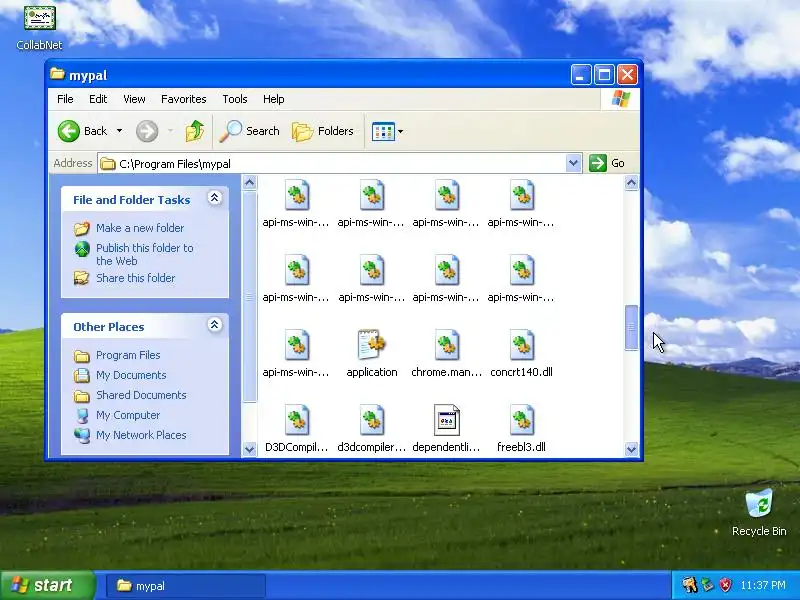Click the 11:37 PM clock
The image size is (800, 600).
(763, 585)
